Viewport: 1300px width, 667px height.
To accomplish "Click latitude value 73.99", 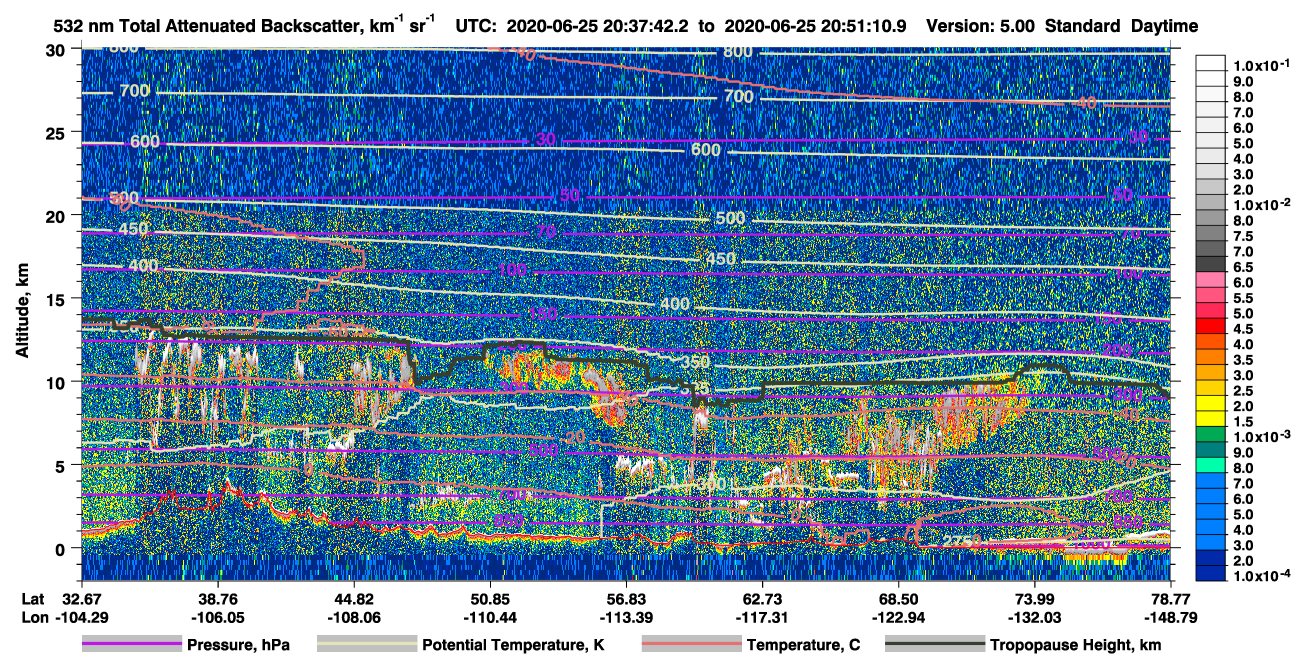I will tap(1034, 599).
